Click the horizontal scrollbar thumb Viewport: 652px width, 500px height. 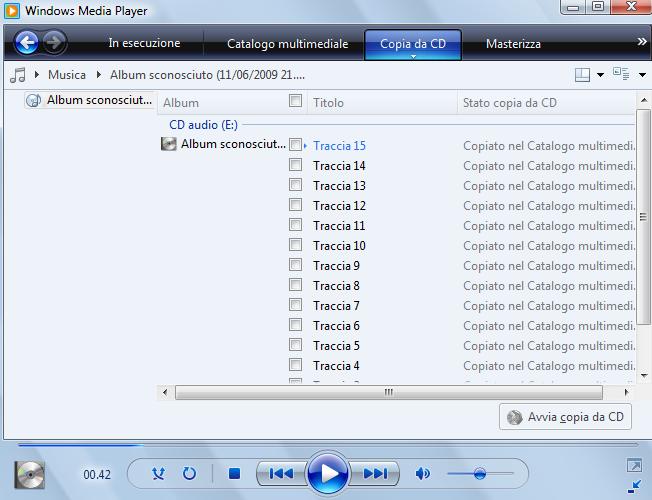coord(389,392)
